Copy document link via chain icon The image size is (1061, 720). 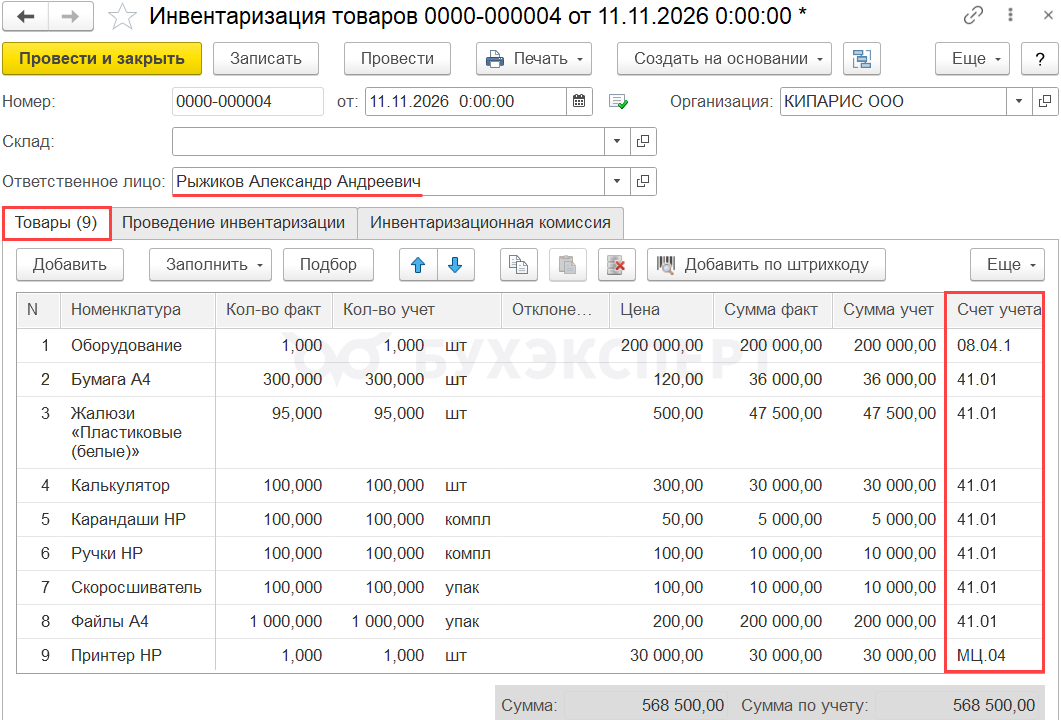[973, 16]
